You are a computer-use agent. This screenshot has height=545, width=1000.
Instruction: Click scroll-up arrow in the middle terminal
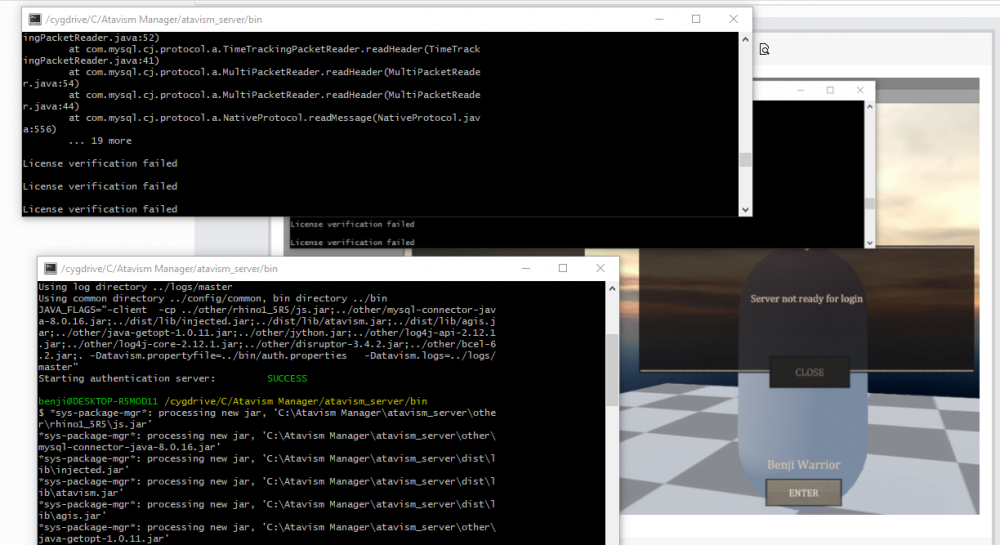point(868,107)
